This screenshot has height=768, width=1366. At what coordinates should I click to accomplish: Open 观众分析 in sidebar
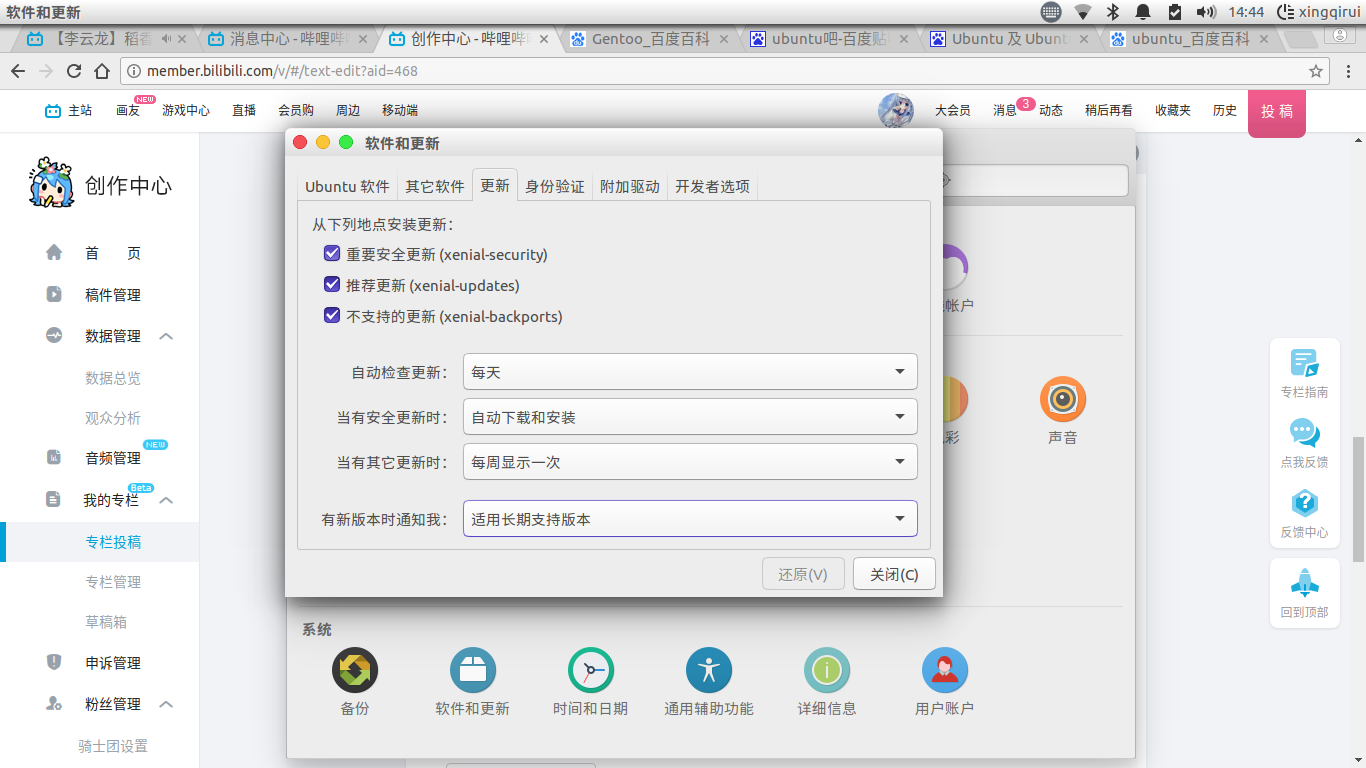point(113,418)
